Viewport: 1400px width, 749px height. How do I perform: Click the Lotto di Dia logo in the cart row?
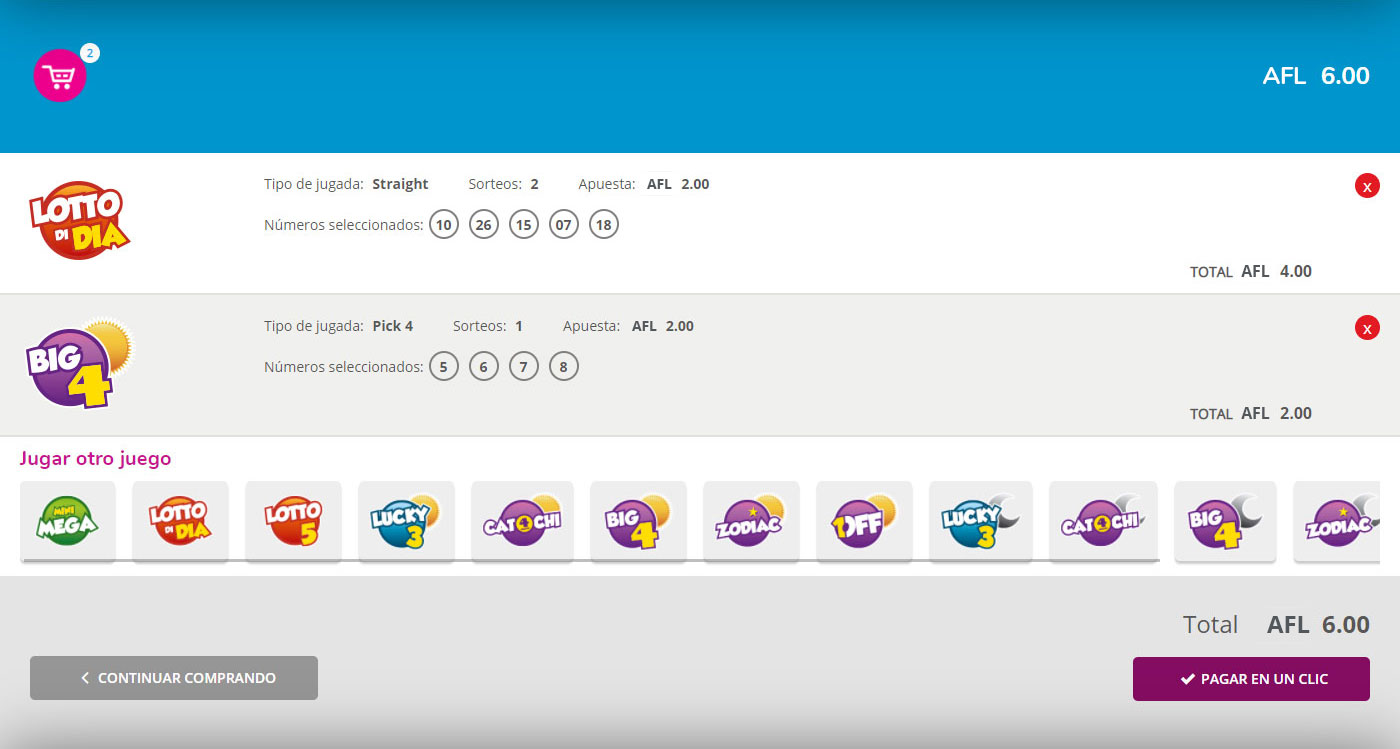pyautogui.click(x=78, y=220)
